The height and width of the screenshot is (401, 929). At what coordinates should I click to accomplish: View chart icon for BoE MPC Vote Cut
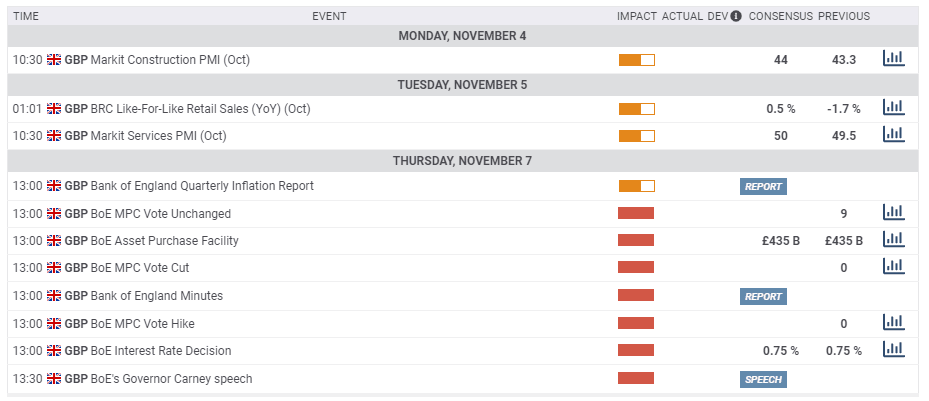pyautogui.click(x=893, y=267)
